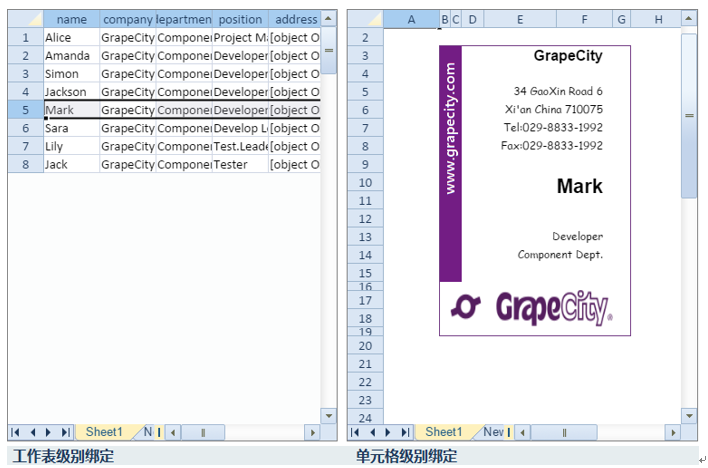
Task: Open Sheet1 tab in right spreadsheet
Action: [444, 432]
